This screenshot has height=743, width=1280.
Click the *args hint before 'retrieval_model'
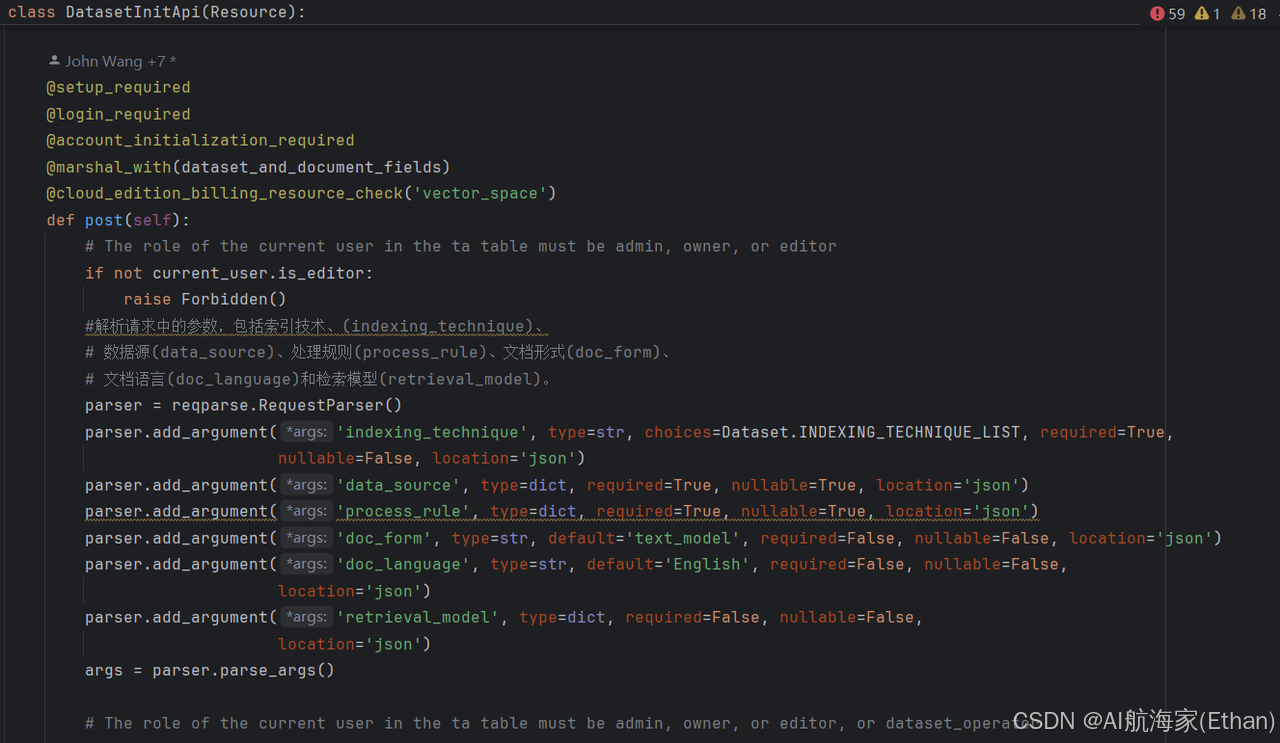(306, 617)
